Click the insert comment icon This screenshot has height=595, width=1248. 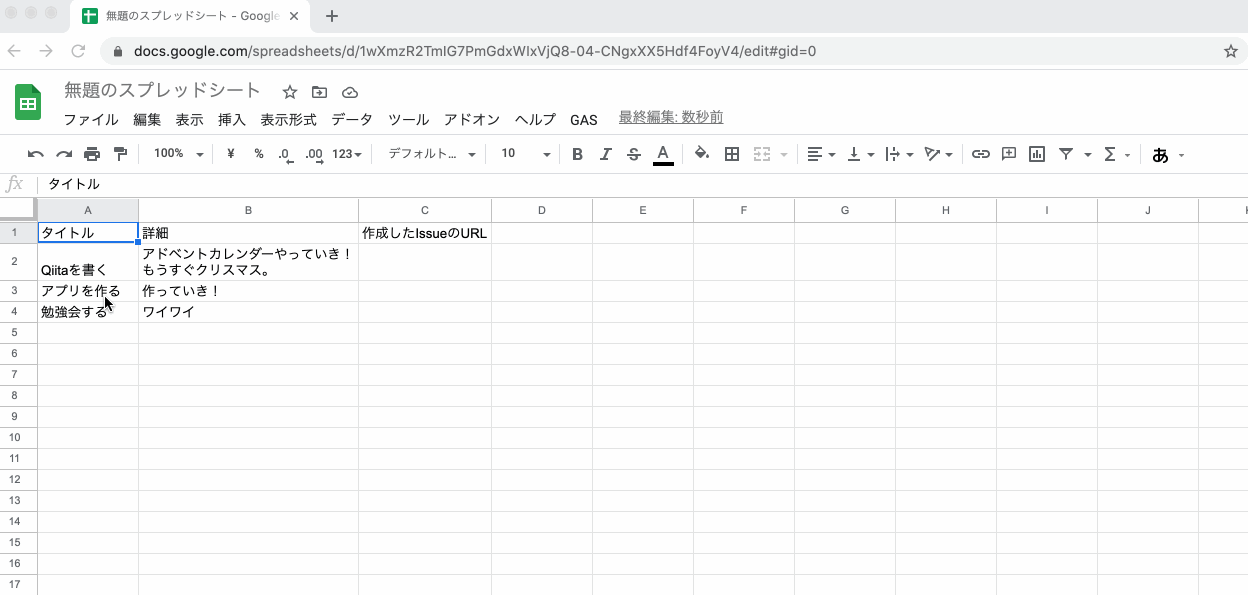click(1009, 154)
